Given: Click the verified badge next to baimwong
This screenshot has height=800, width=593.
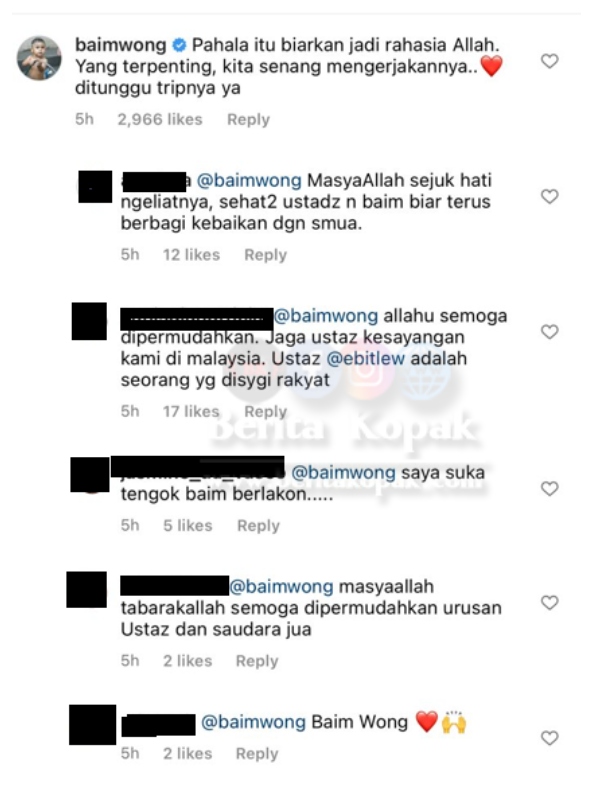Looking at the screenshot, I should (179, 45).
